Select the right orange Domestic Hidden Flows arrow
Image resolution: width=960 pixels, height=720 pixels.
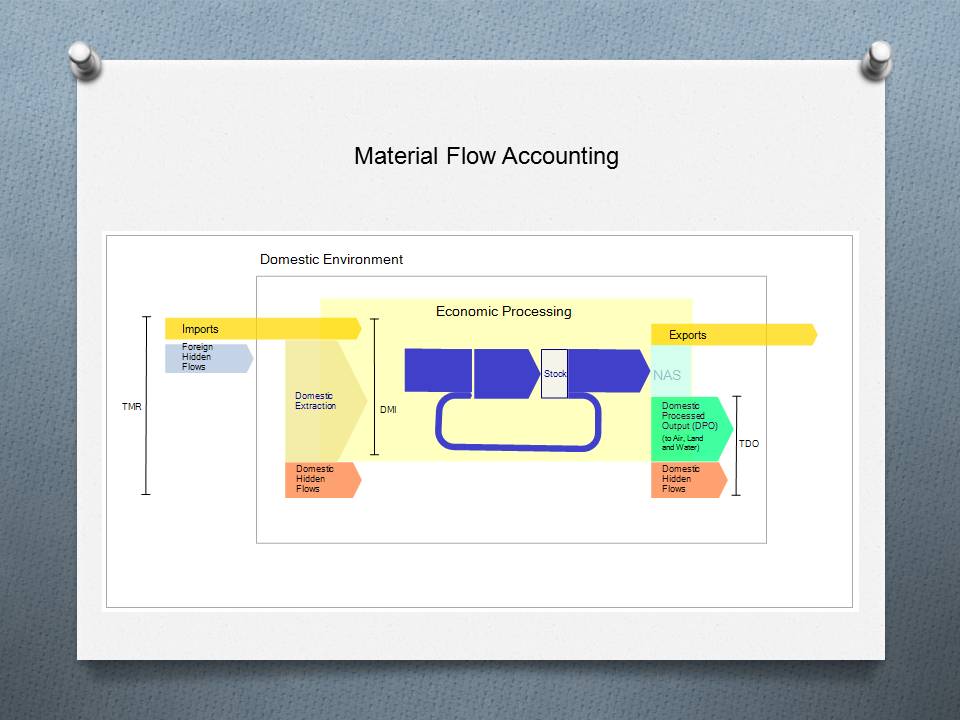(x=689, y=479)
